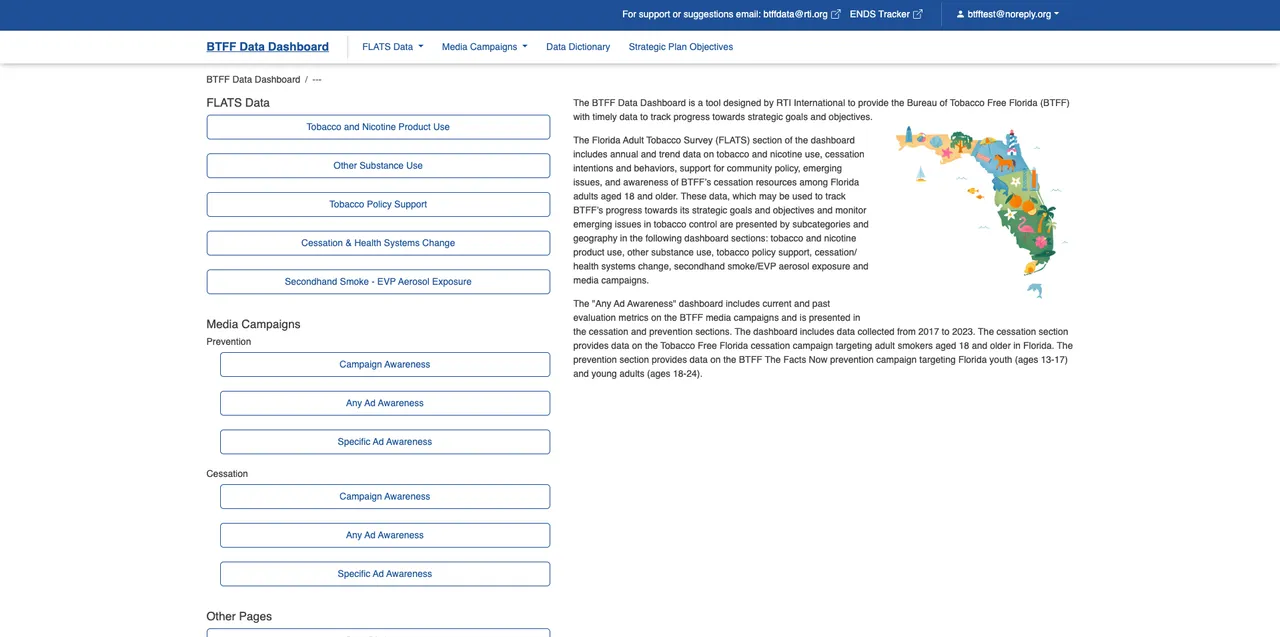
Task: Go to Strategic Plan Objectives
Action: point(681,47)
